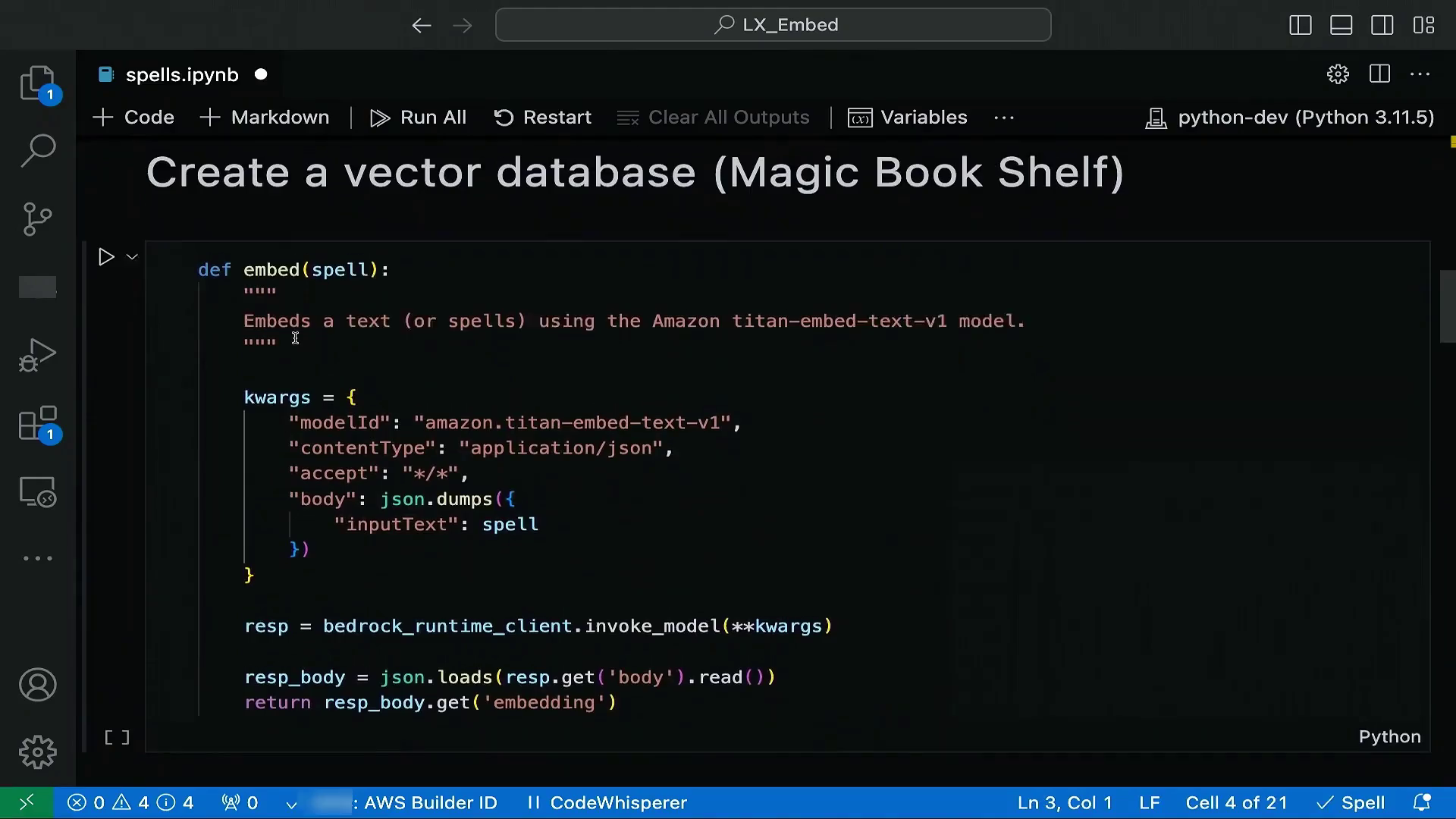
Task: Open the Explorer view in activity bar
Action: coord(37,83)
